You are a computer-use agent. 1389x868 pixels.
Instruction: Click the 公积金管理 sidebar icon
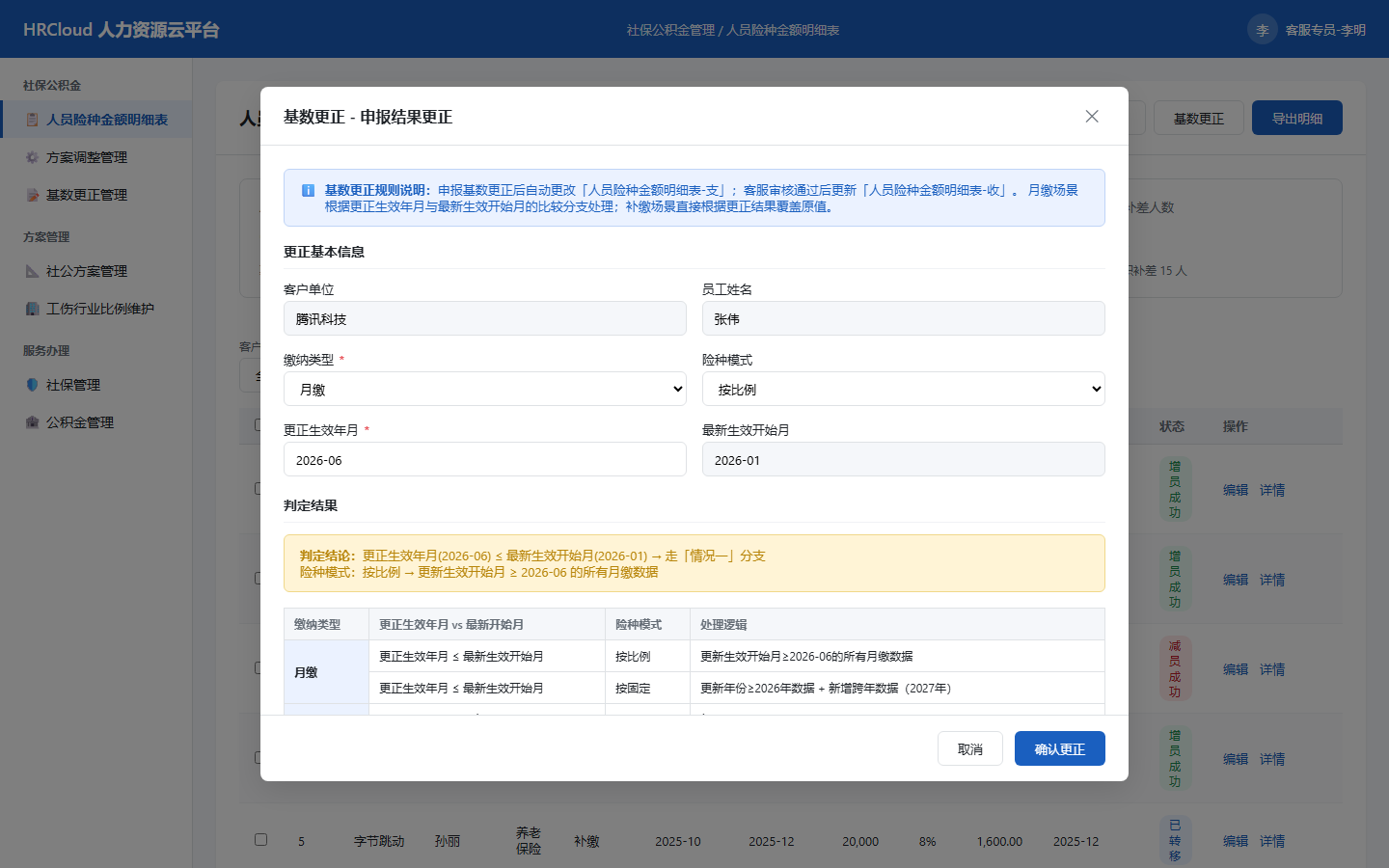(x=32, y=422)
